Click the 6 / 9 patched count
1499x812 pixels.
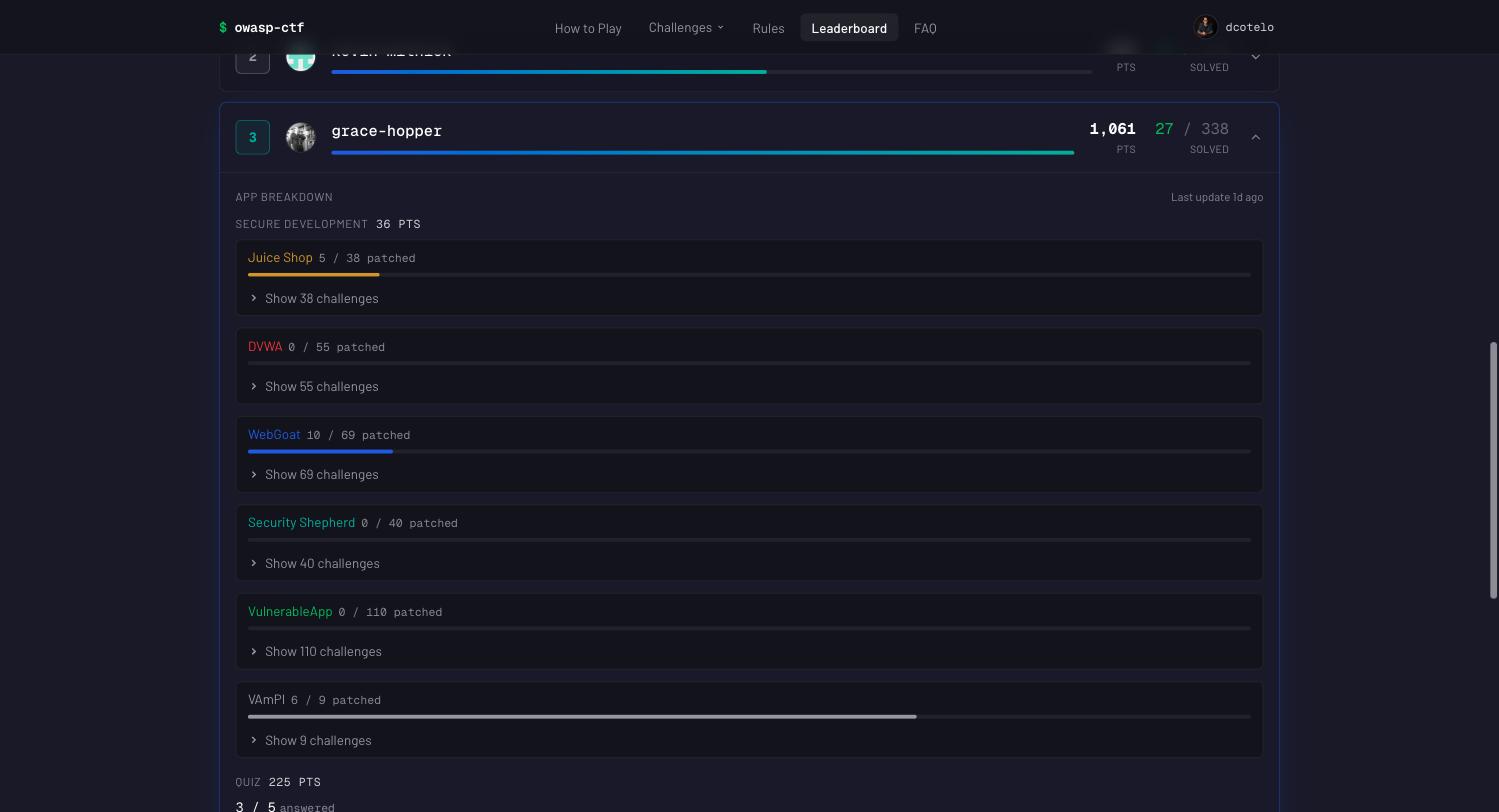336,700
